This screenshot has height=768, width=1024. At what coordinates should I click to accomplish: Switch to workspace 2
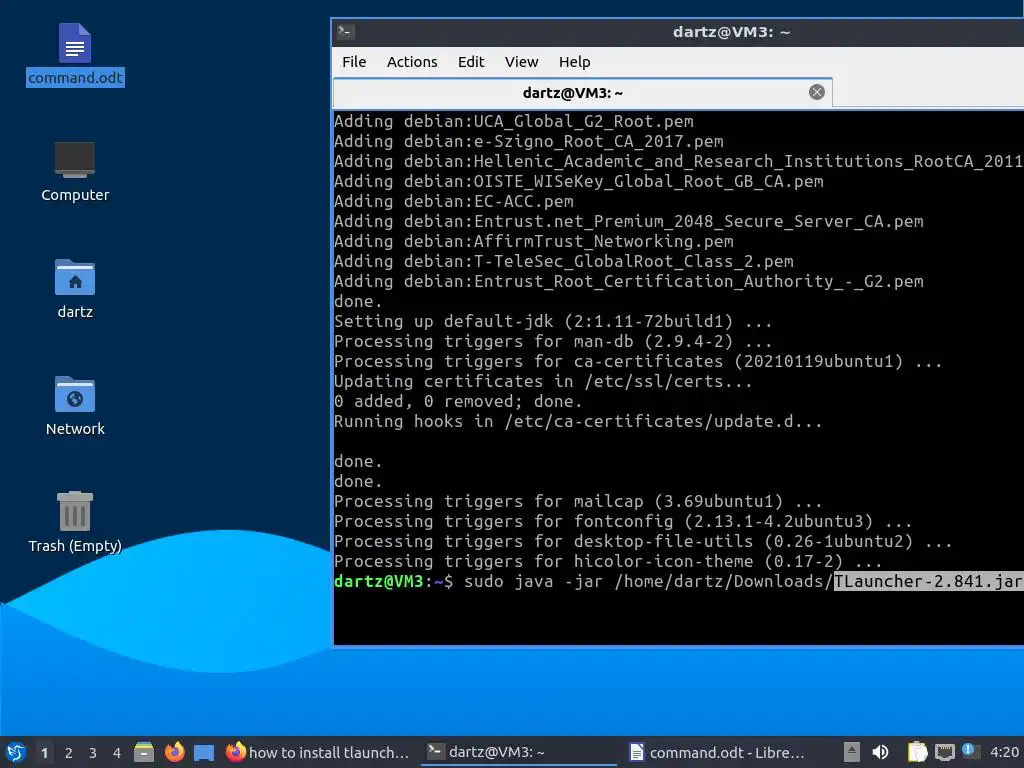69,753
